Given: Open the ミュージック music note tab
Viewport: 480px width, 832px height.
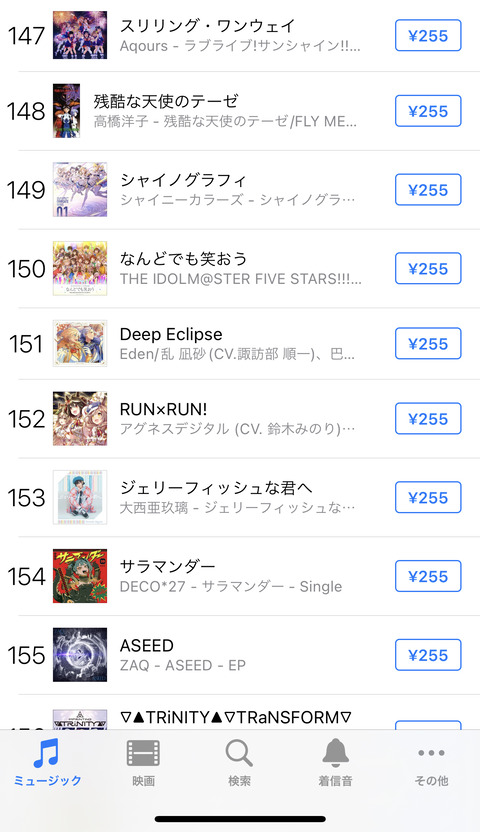Looking at the screenshot, I should pyautogui.click(x=47, y=763).
